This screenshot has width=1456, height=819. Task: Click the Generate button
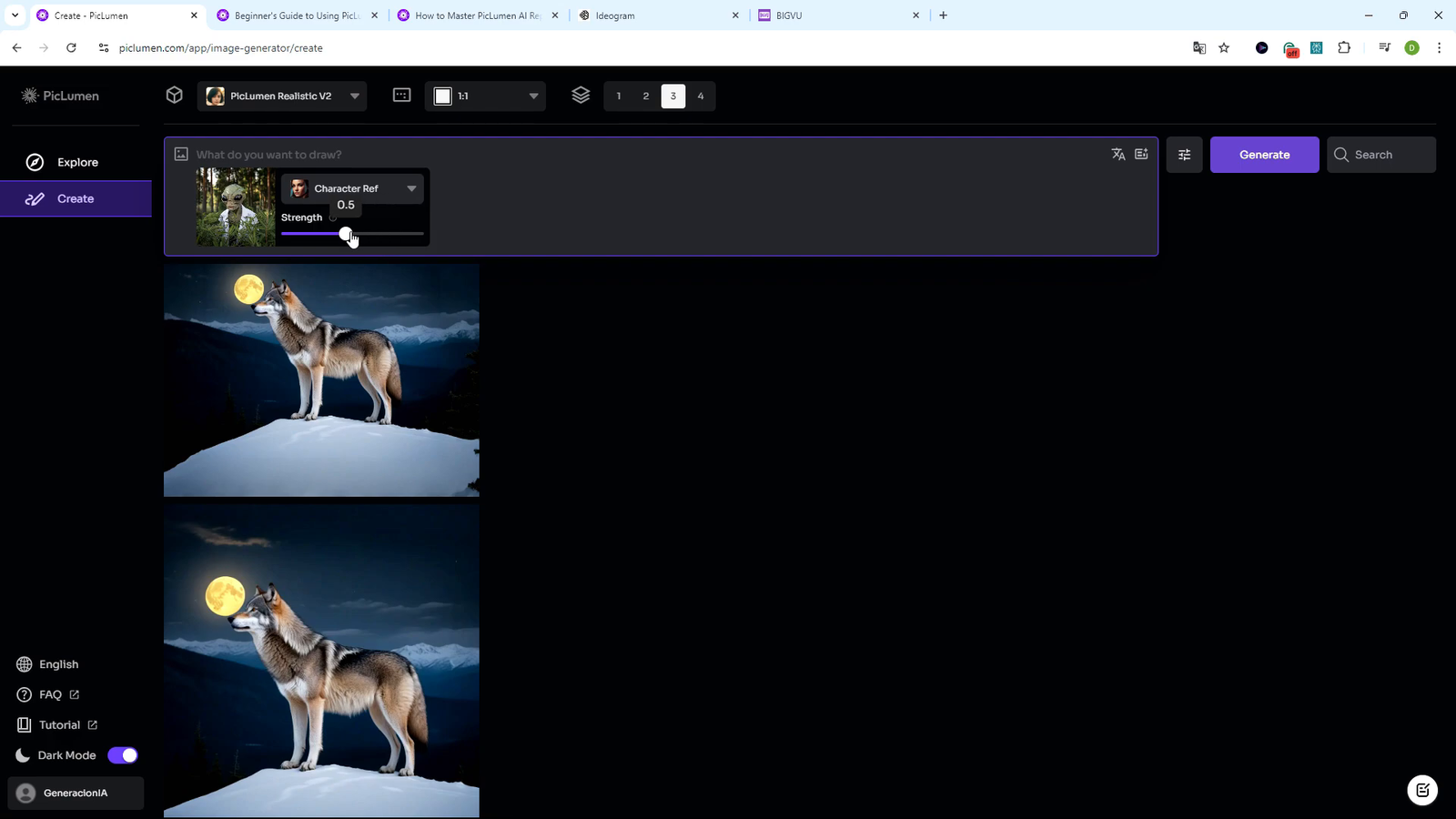1264,154
